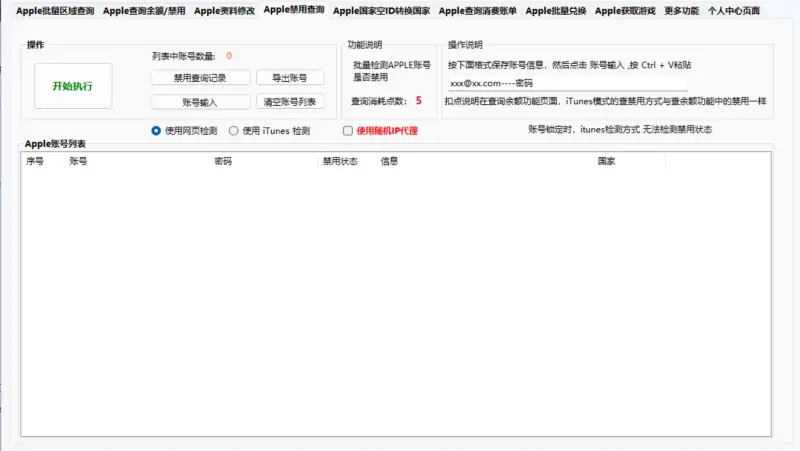This screenshot has height=451, width=800.
Task: Open Apple国家空ID转换国家 tab
Action: [380, 10]
